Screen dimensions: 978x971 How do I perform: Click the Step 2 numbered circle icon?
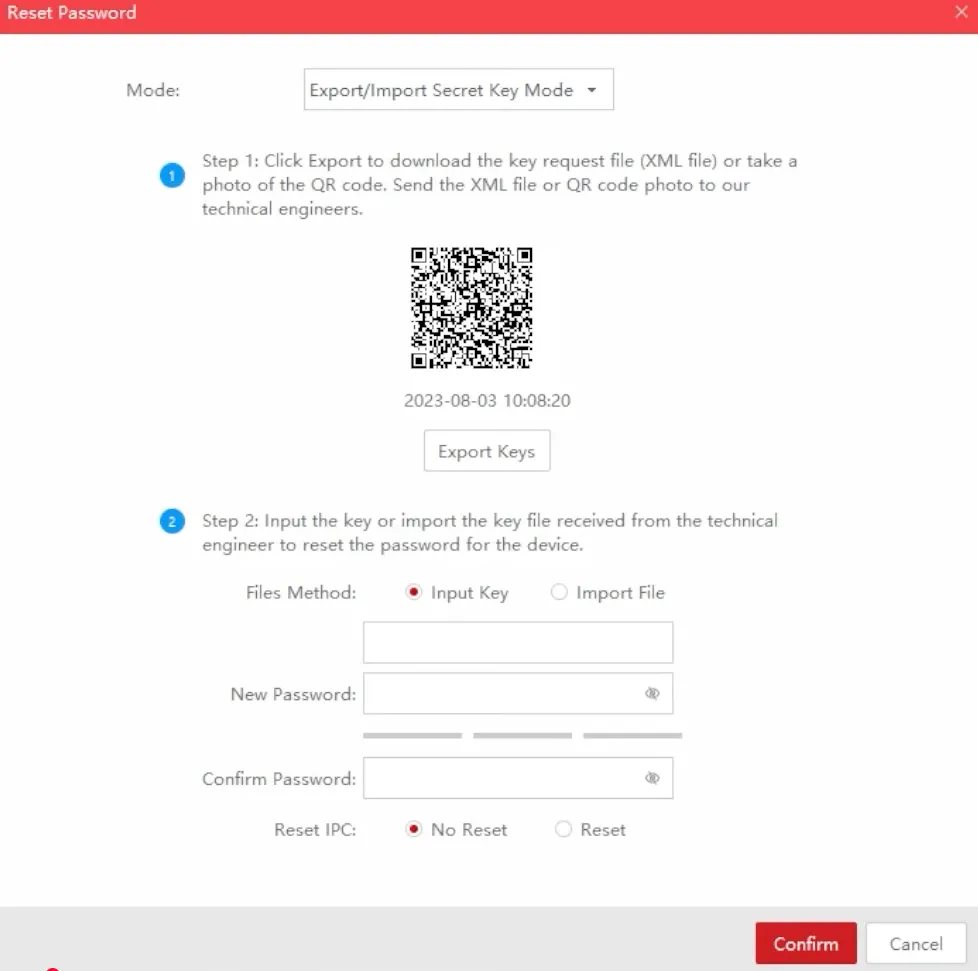[171, 521]
